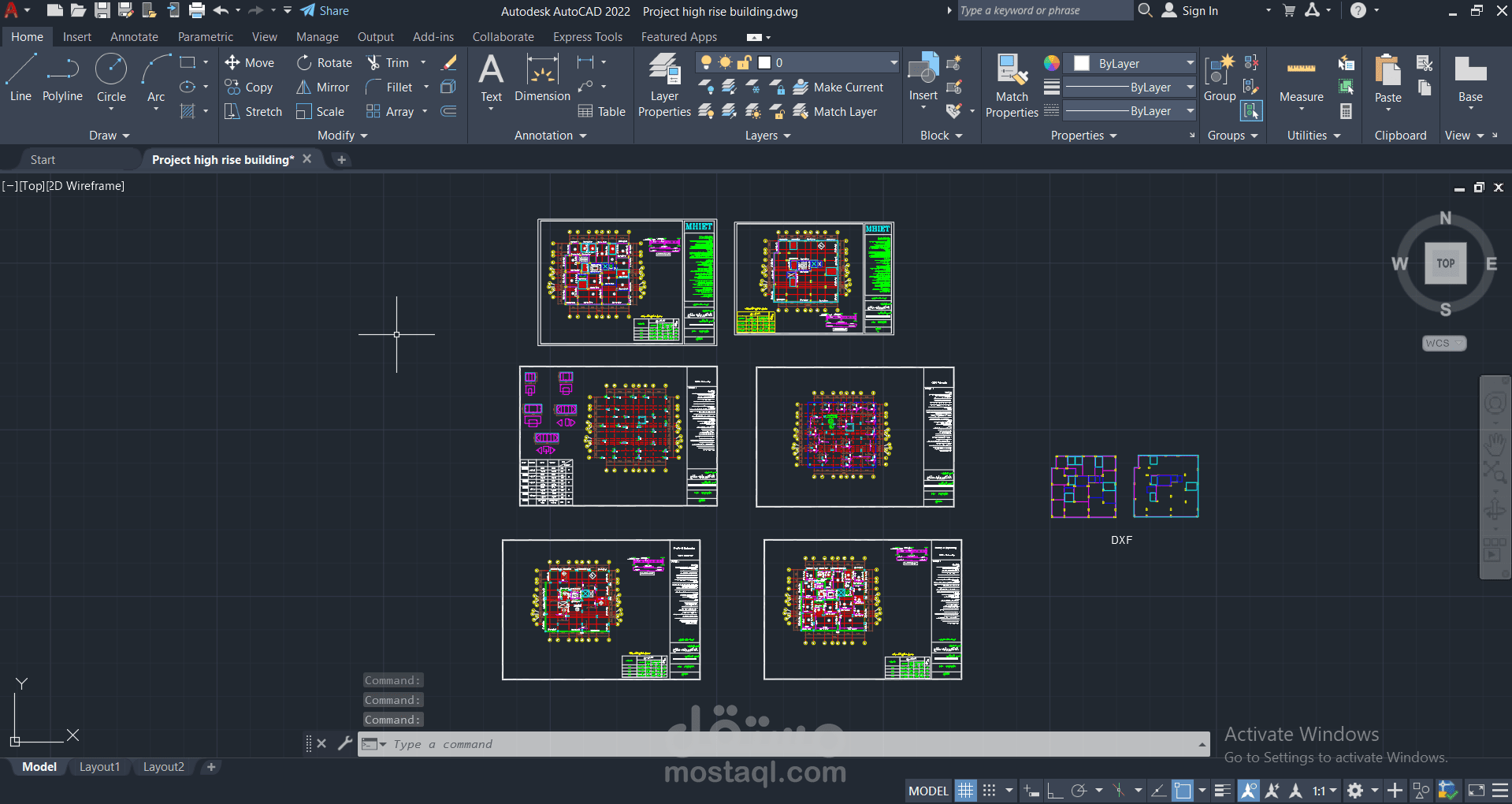
Task: Open the Text annotation tool
Action: point(491,78)
